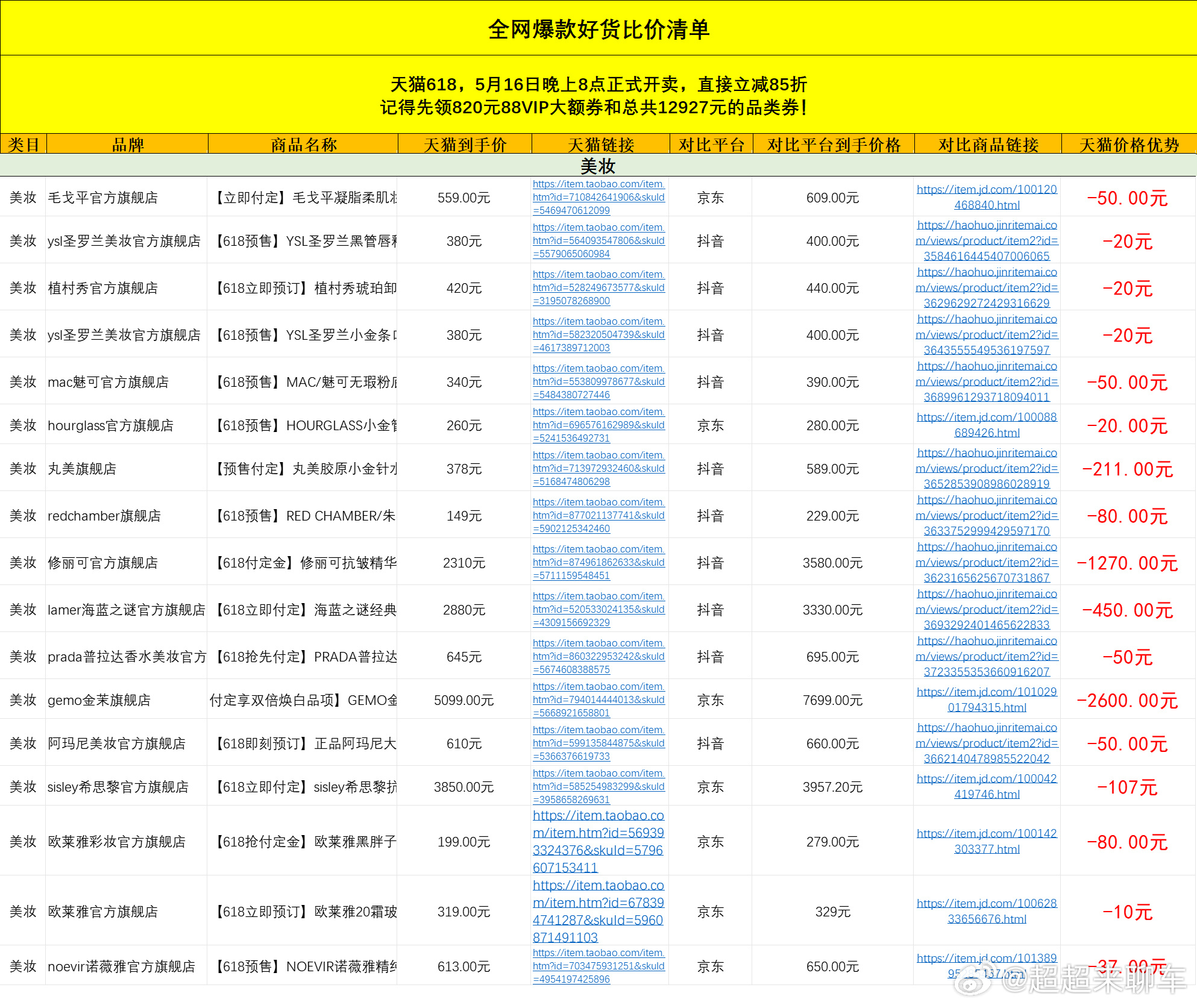Image resolution: width=1197 pixels, height=1008 pixels.
Task: Open RED CHAMBER Tmall link
Action: pos(598,515)
